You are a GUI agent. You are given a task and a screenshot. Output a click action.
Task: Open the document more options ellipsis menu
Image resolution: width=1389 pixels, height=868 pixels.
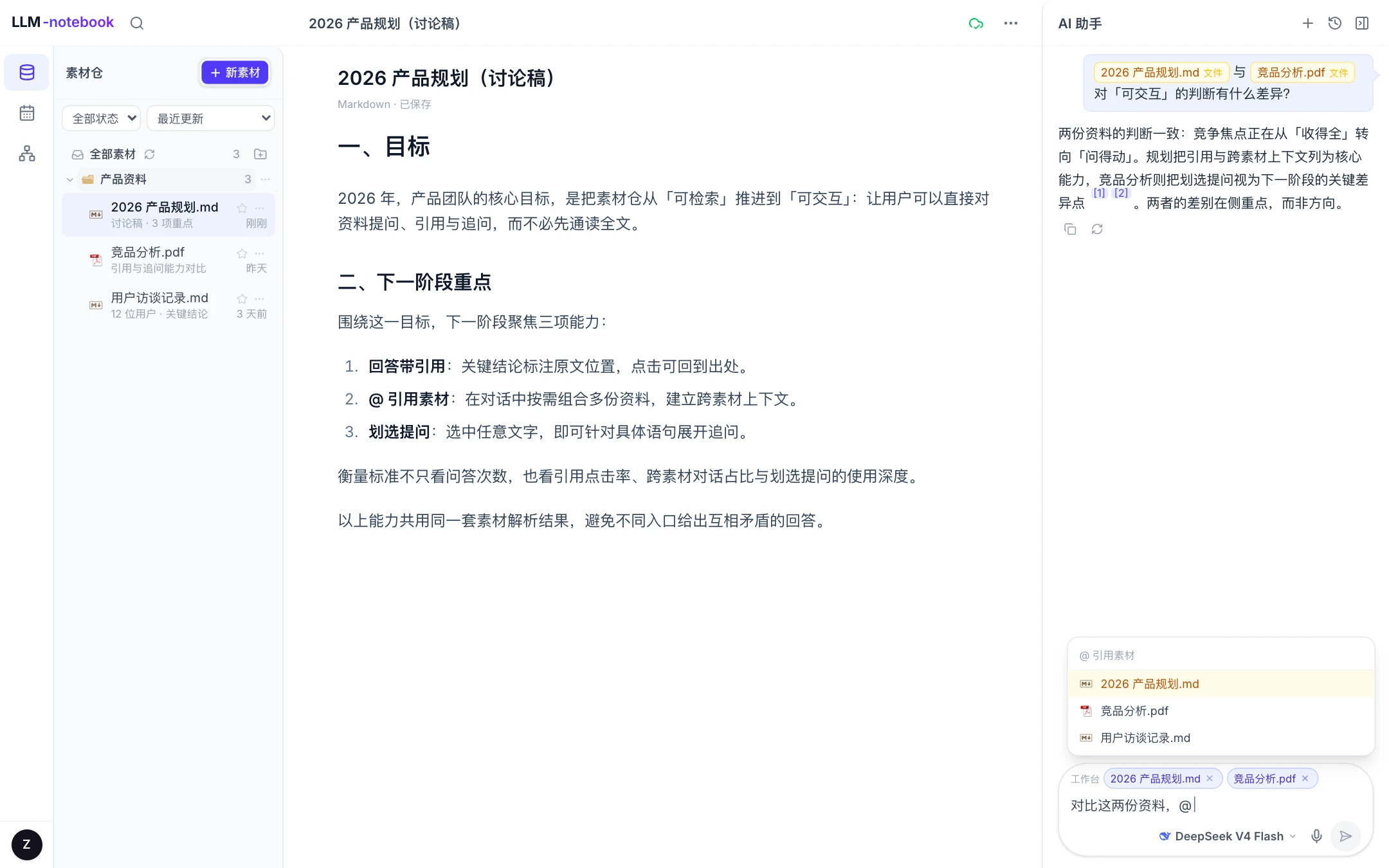pos(1011,23)
